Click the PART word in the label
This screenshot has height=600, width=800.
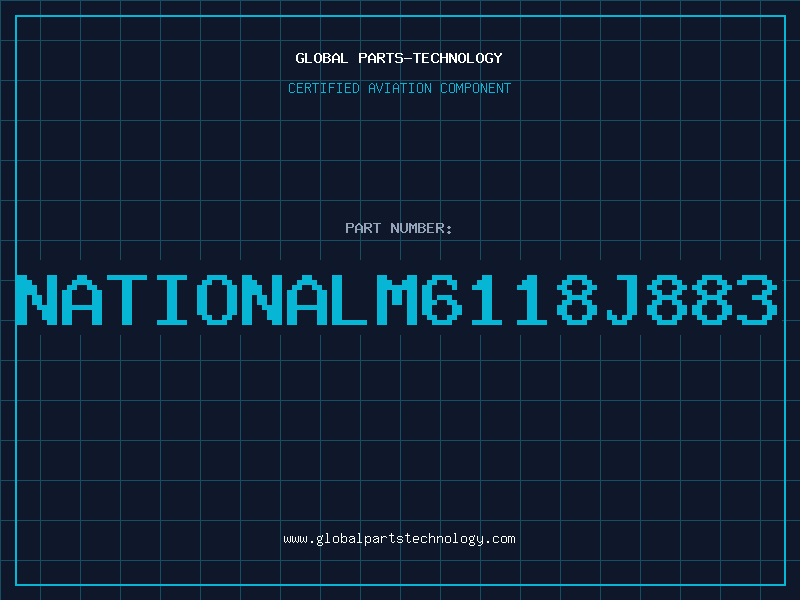(x=363, y=228)
